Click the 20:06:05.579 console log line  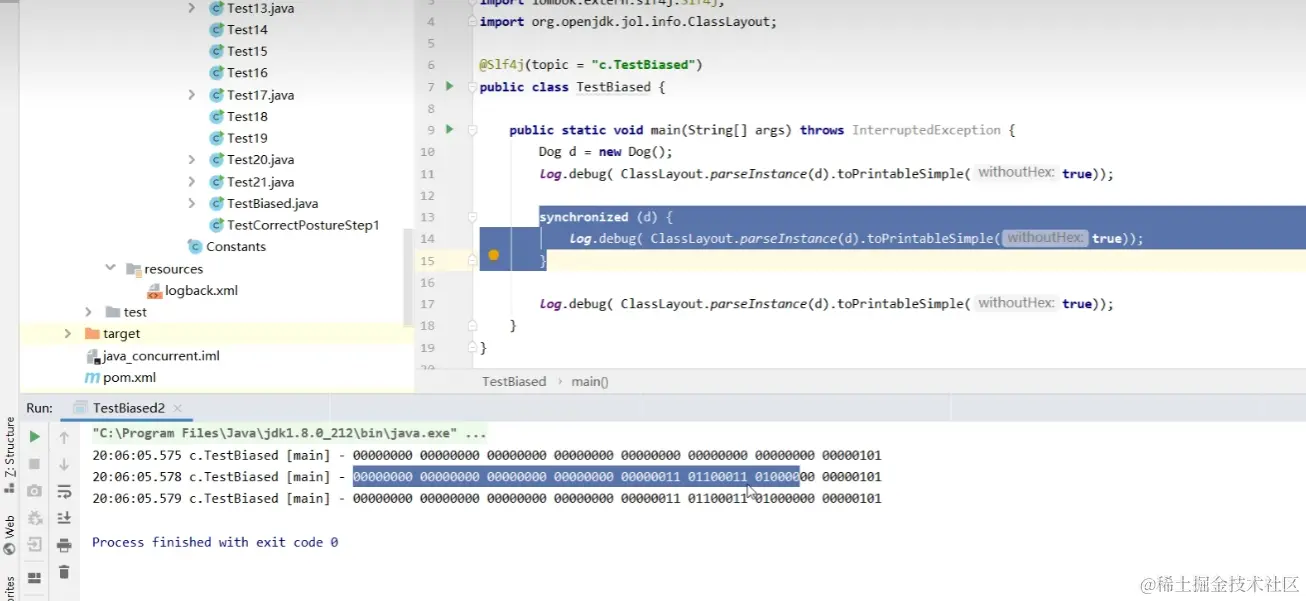487,498
